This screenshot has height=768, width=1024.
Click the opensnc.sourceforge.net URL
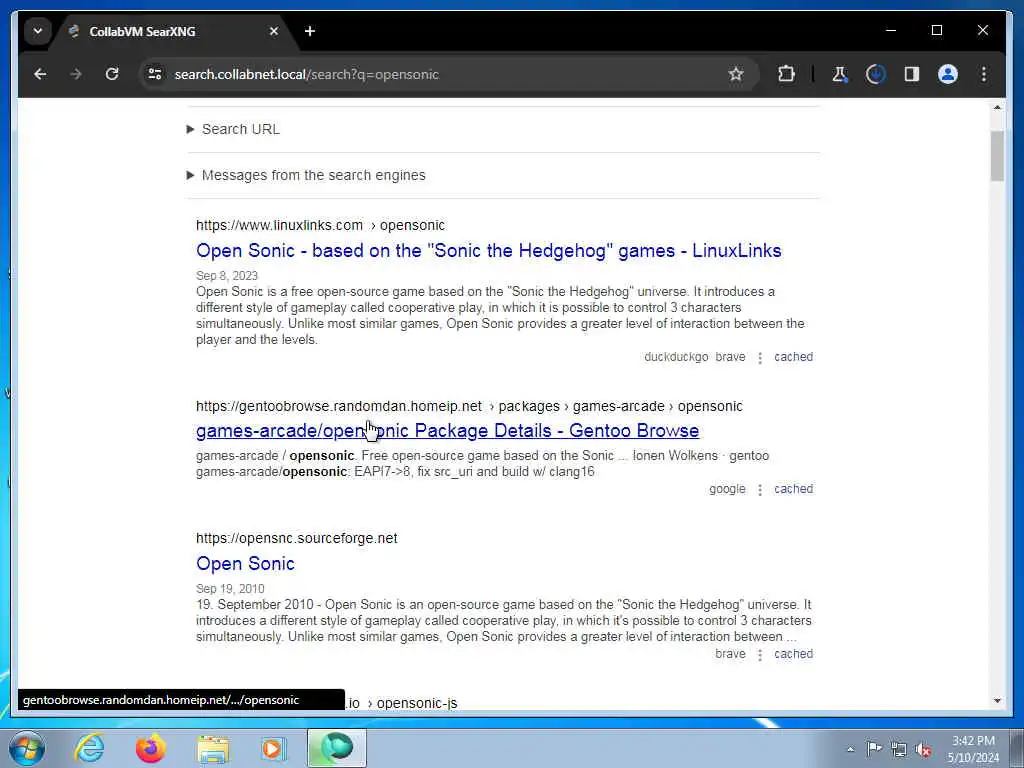click(x=296, y=538)
